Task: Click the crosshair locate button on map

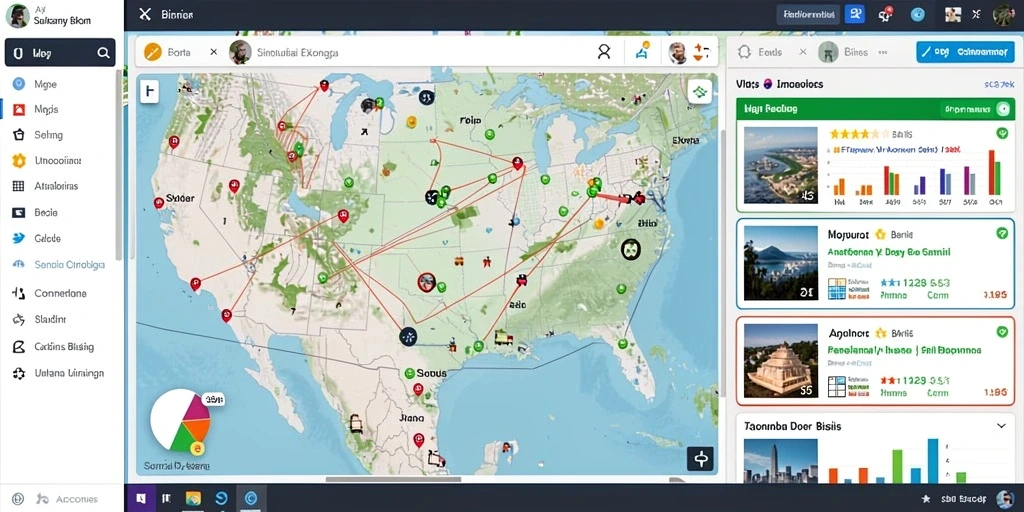Action: click(701, 459)
